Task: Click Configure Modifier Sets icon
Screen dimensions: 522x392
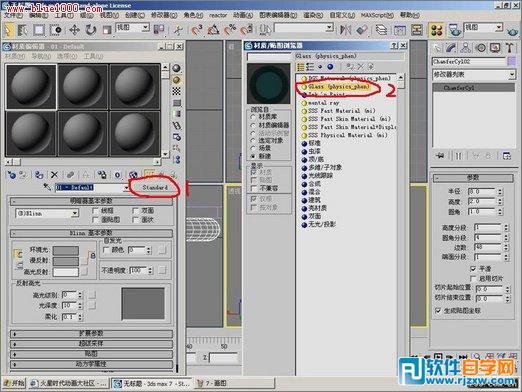Action: 507,156
